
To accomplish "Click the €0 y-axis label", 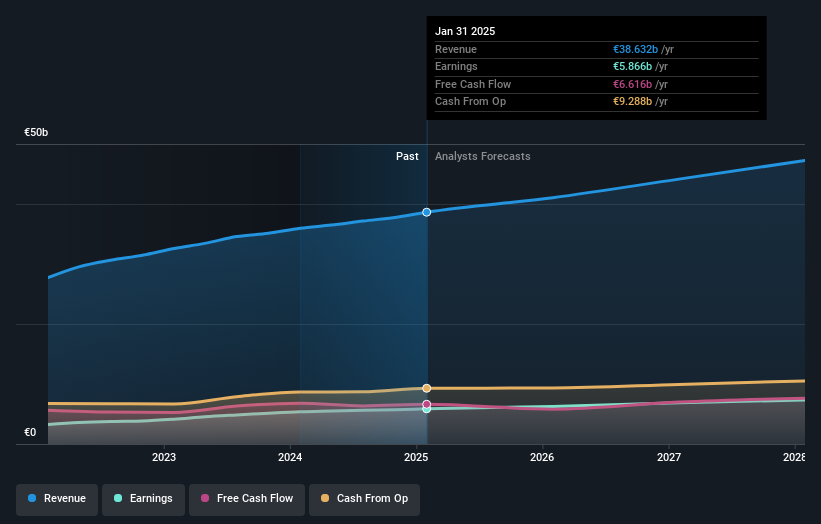I will point(30,432).
